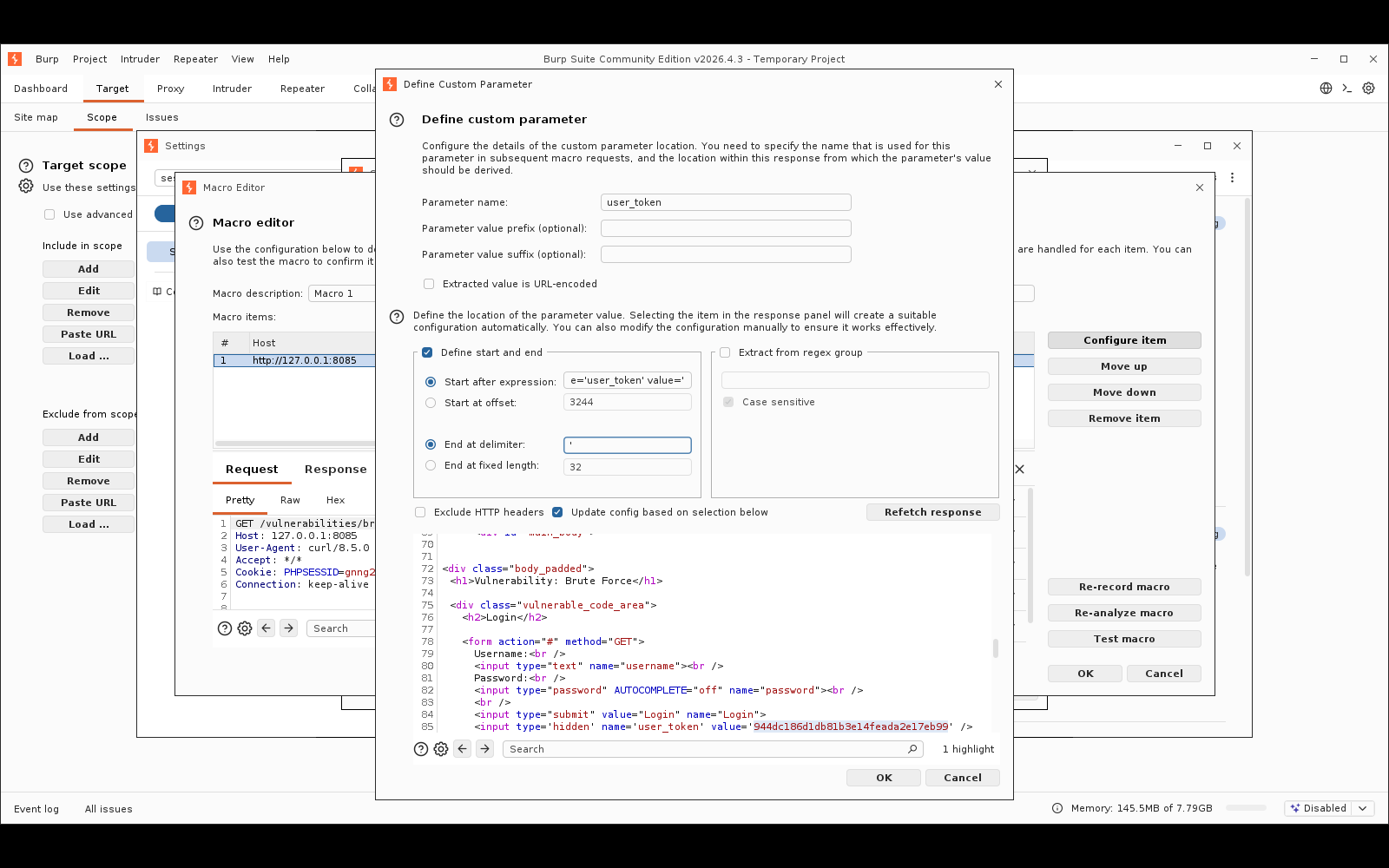Click the help icon under the Macro Editor request
1389x868 pixels.
[225, 628]
